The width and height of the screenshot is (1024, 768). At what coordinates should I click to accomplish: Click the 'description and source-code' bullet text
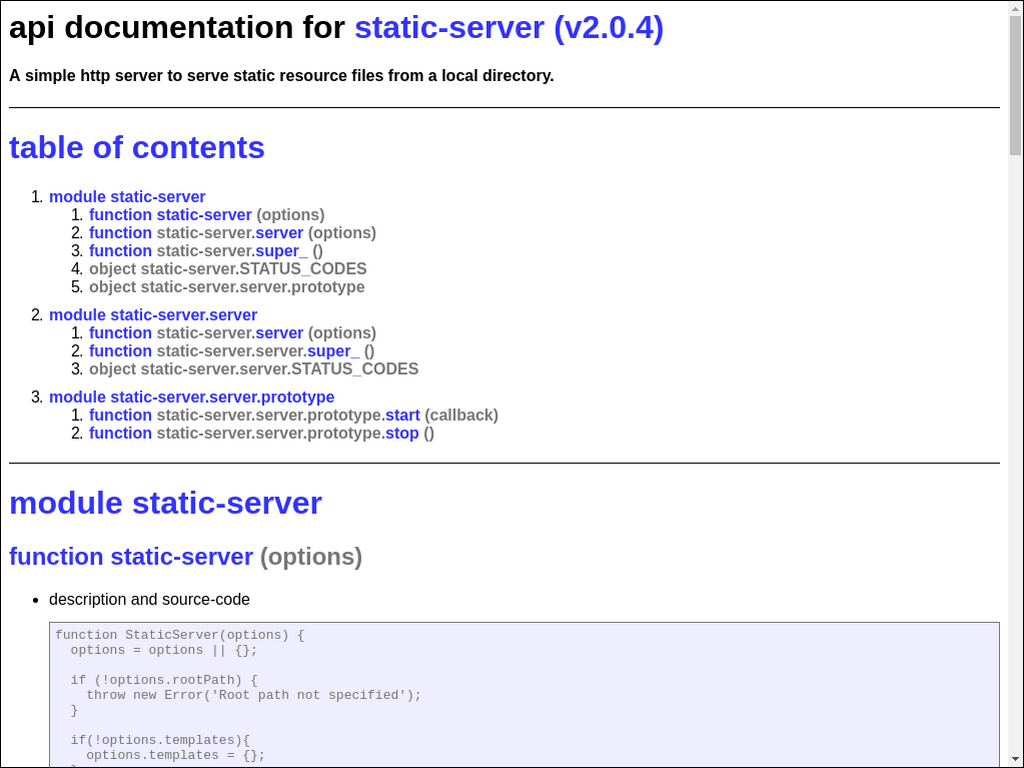[x=149, y=600]
